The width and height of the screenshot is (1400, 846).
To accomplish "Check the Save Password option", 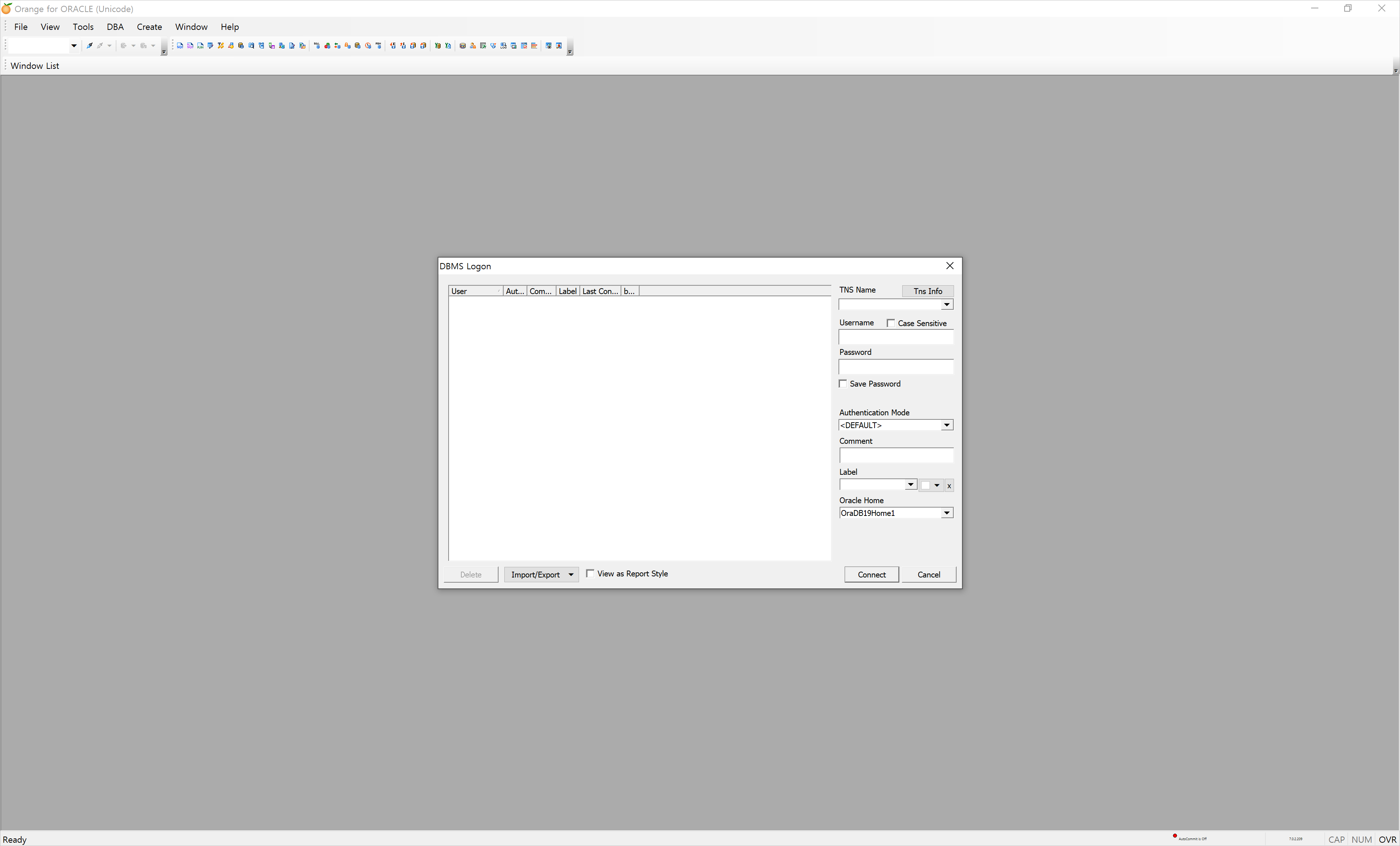I will 842,384.
